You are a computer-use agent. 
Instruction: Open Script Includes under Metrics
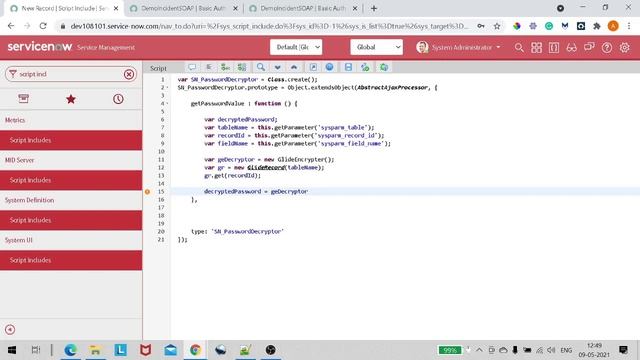pos(71,140)
